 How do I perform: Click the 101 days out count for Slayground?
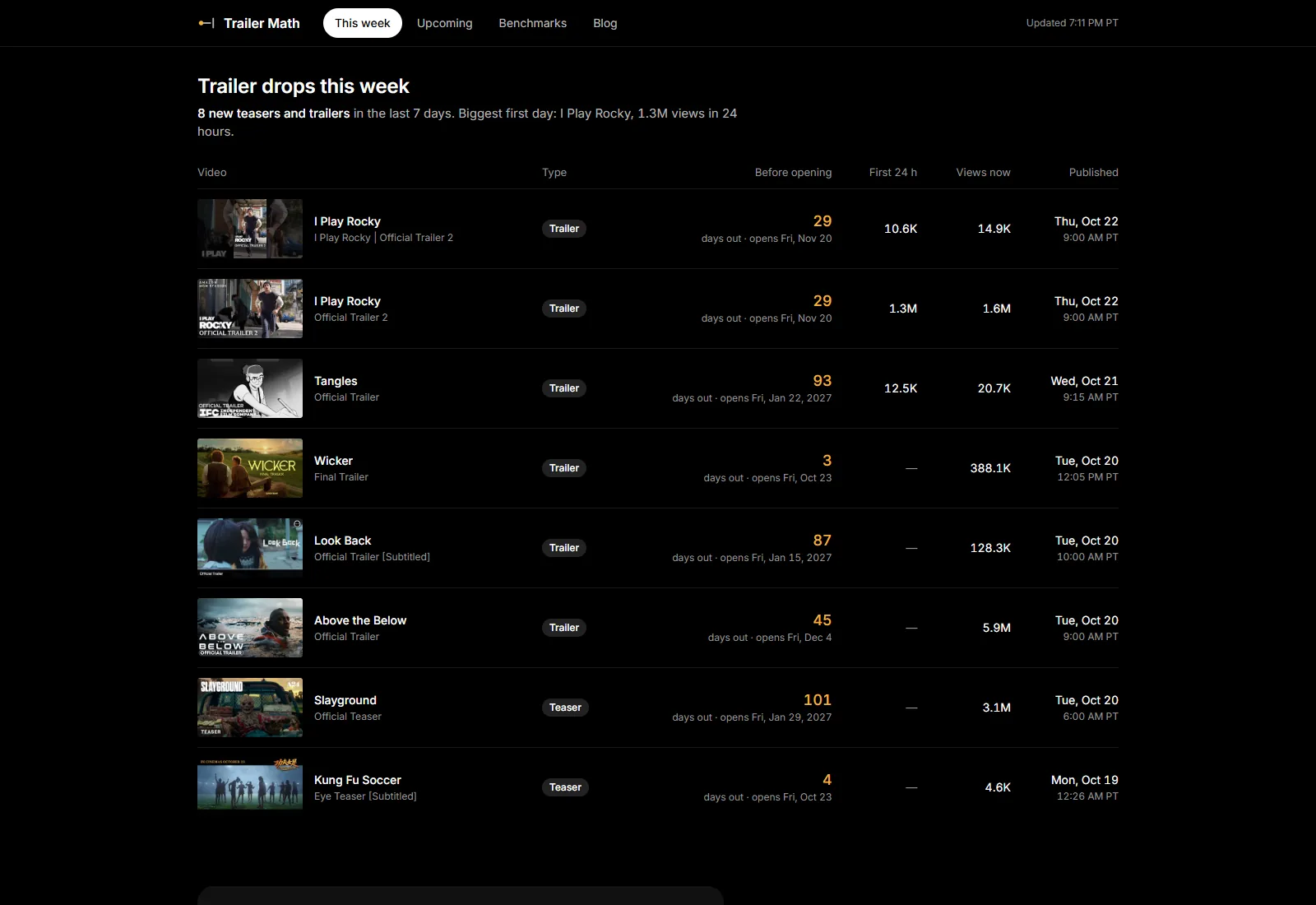click(x=818, y=700)
